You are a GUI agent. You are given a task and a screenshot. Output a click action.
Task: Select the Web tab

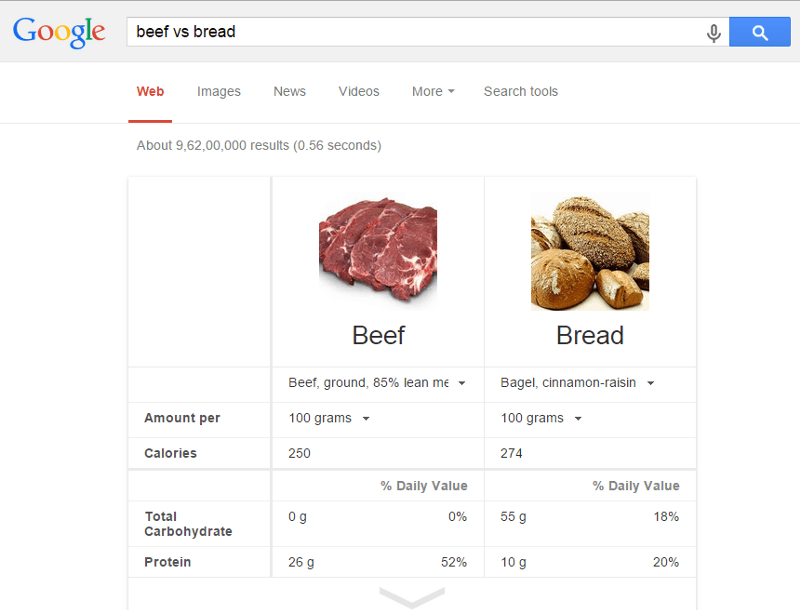pos(150,91)
